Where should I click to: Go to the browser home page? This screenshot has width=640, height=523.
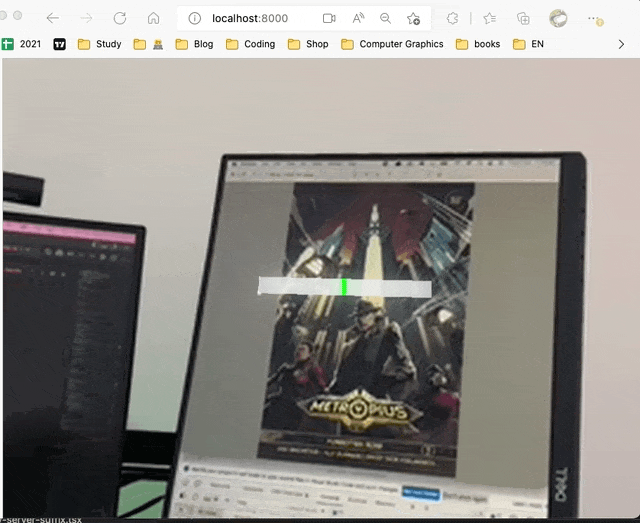click(153, 18)
